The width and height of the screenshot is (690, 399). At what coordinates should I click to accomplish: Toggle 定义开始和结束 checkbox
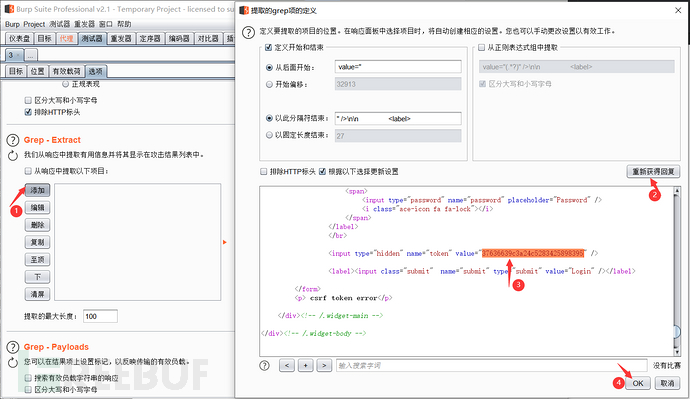(x=268, y=48)
